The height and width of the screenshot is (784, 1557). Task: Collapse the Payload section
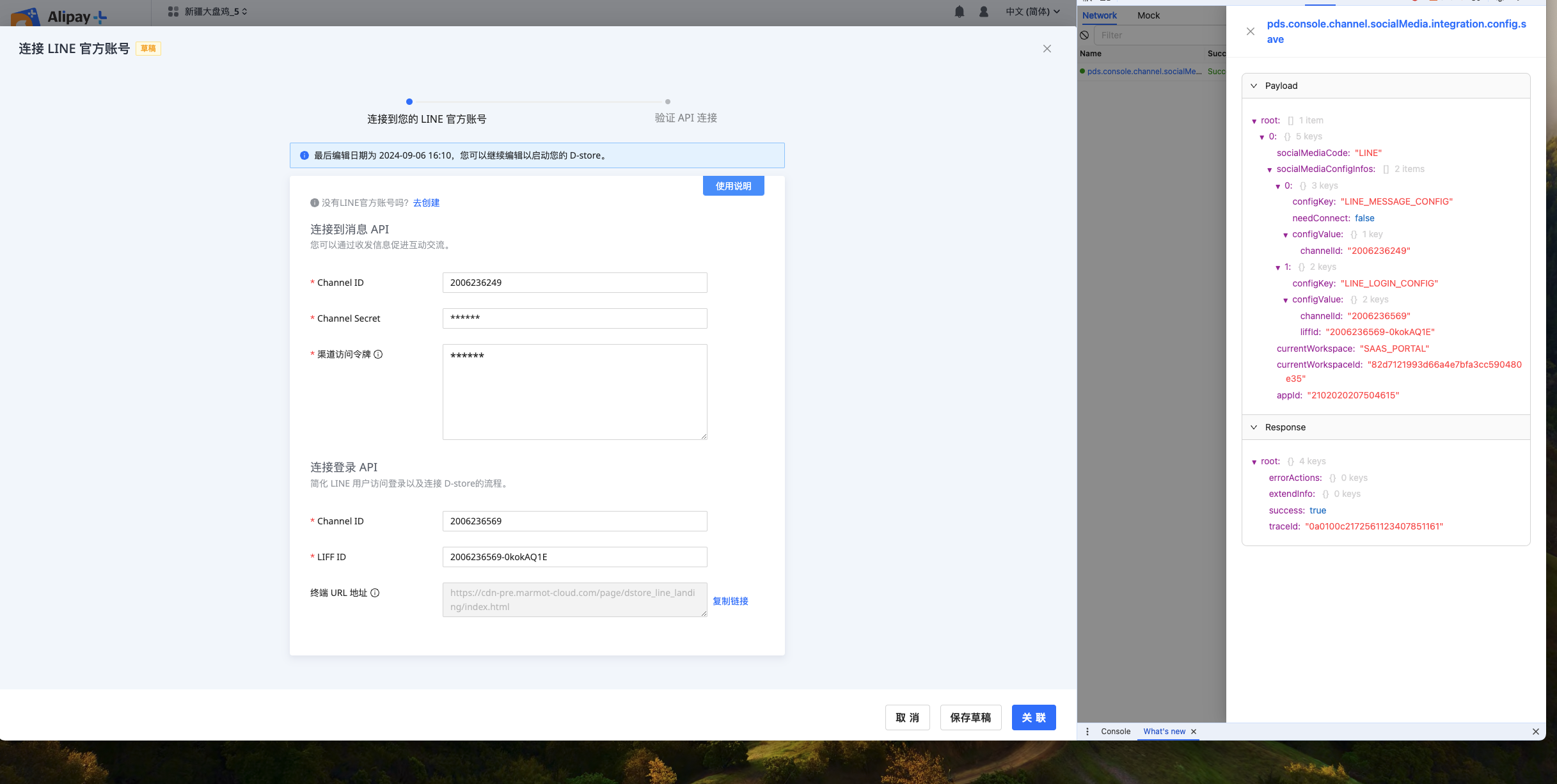pos(1254,86)
